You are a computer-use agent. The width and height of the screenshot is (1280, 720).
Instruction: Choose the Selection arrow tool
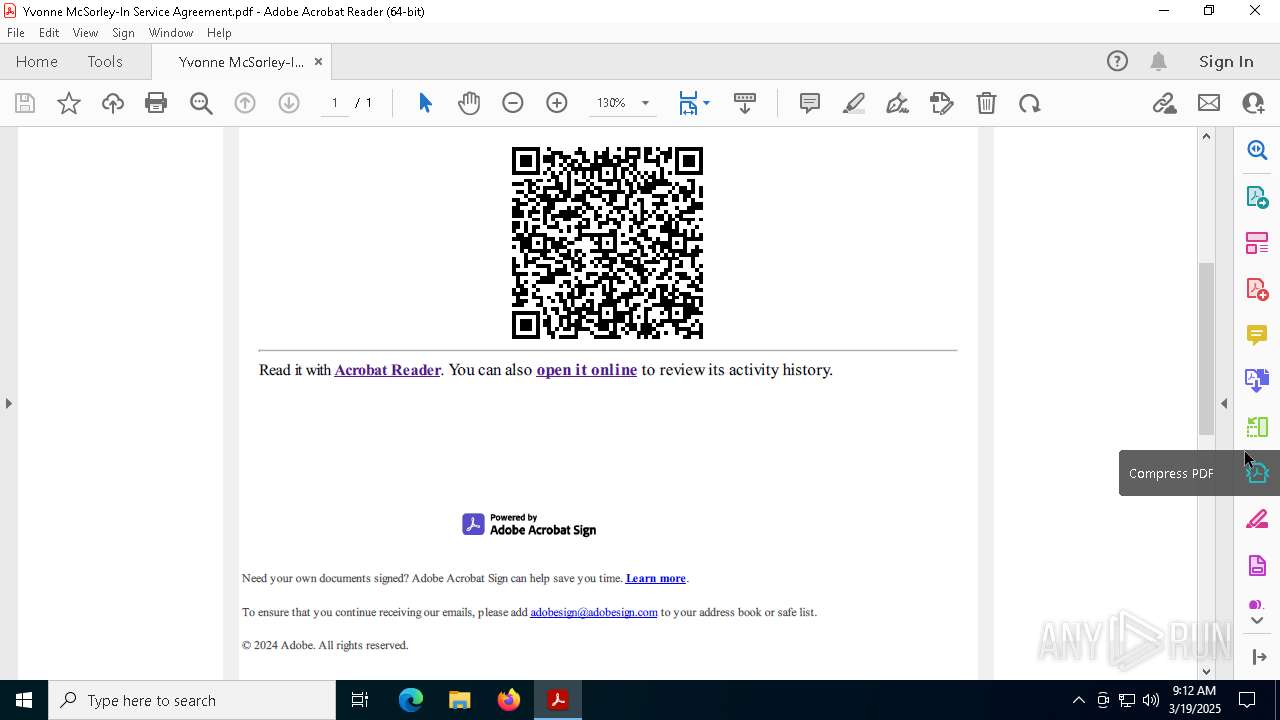tap(425, 103)
